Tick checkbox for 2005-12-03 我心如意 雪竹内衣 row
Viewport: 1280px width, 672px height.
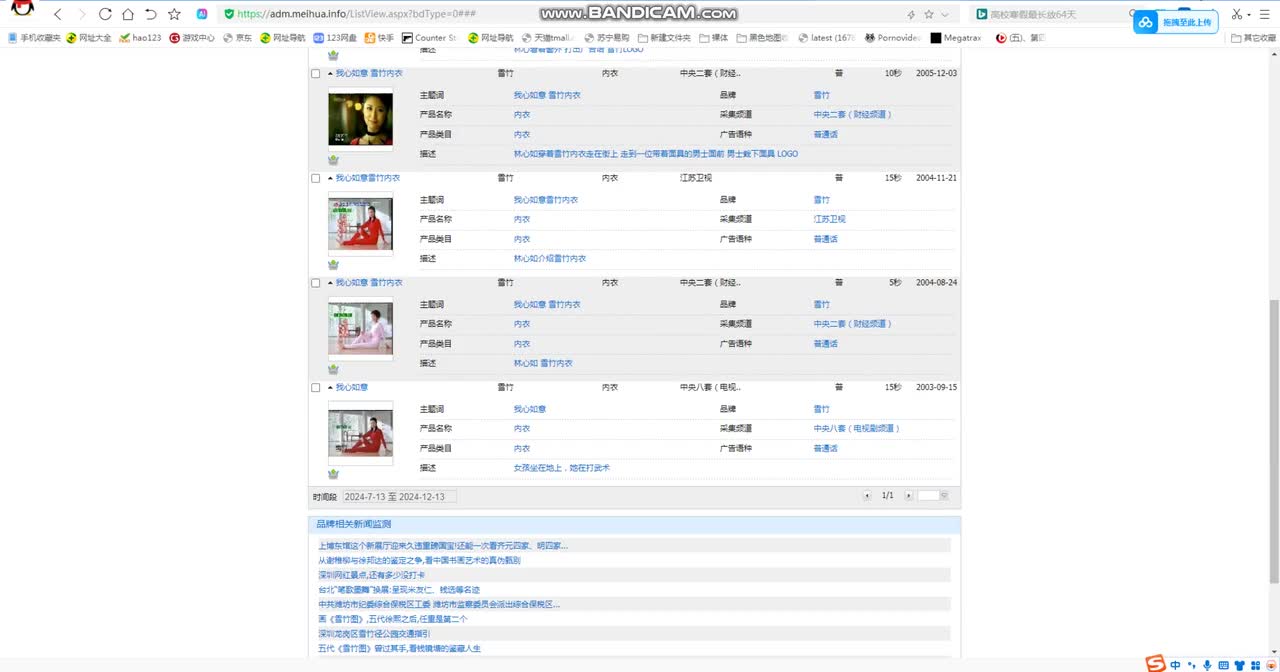(x=316, y=74)
